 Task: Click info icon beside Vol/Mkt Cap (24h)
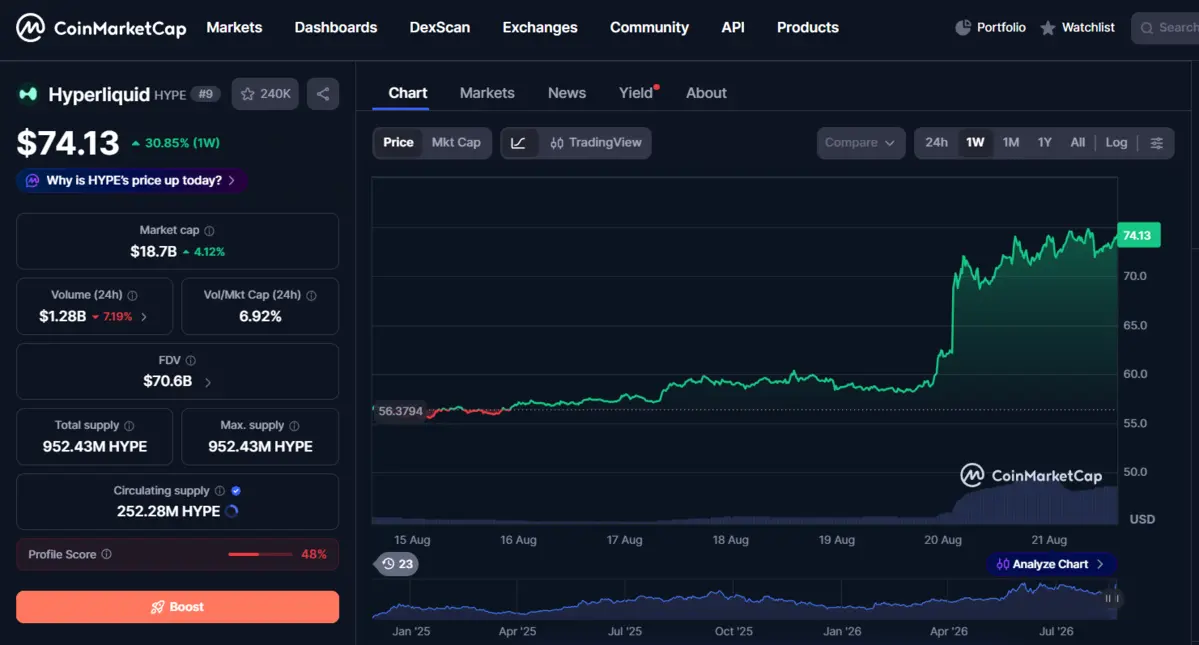click(311, 296)
